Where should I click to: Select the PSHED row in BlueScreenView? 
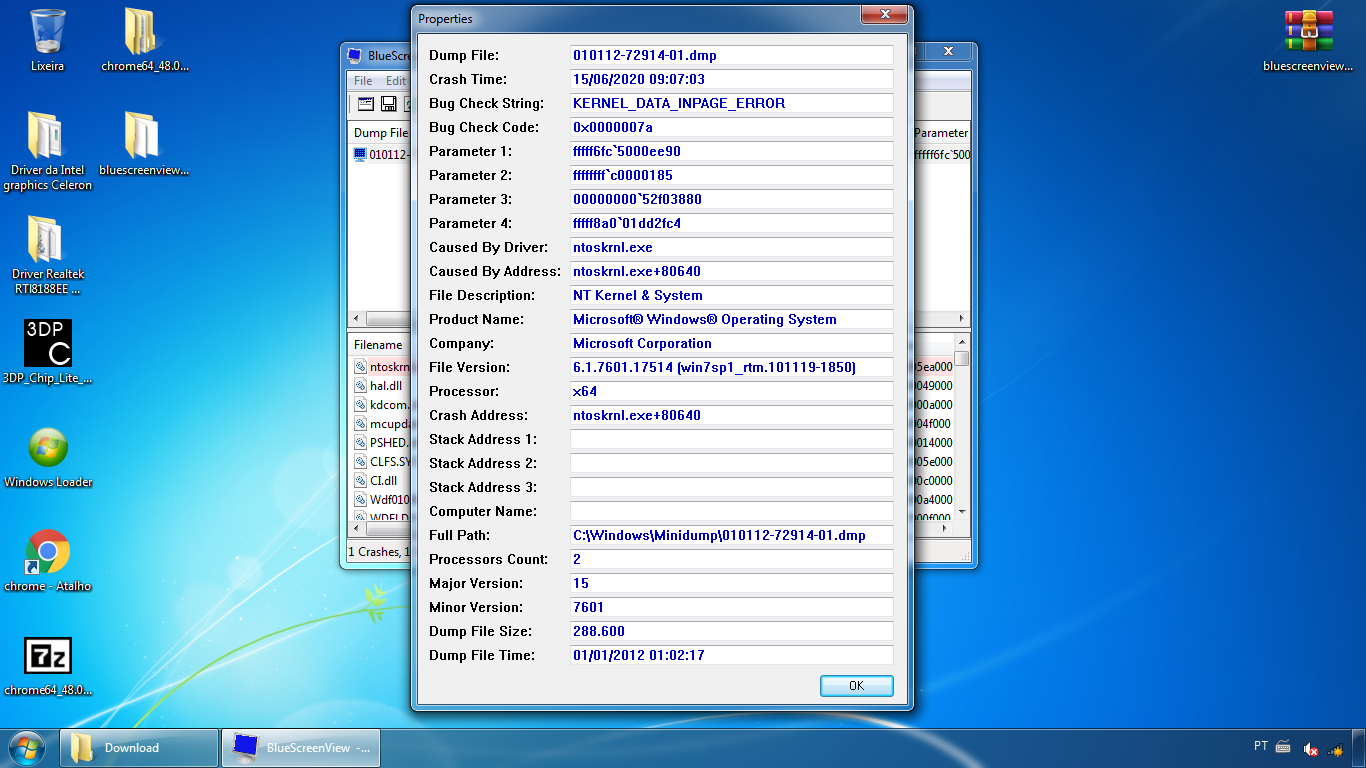(381, 443)
